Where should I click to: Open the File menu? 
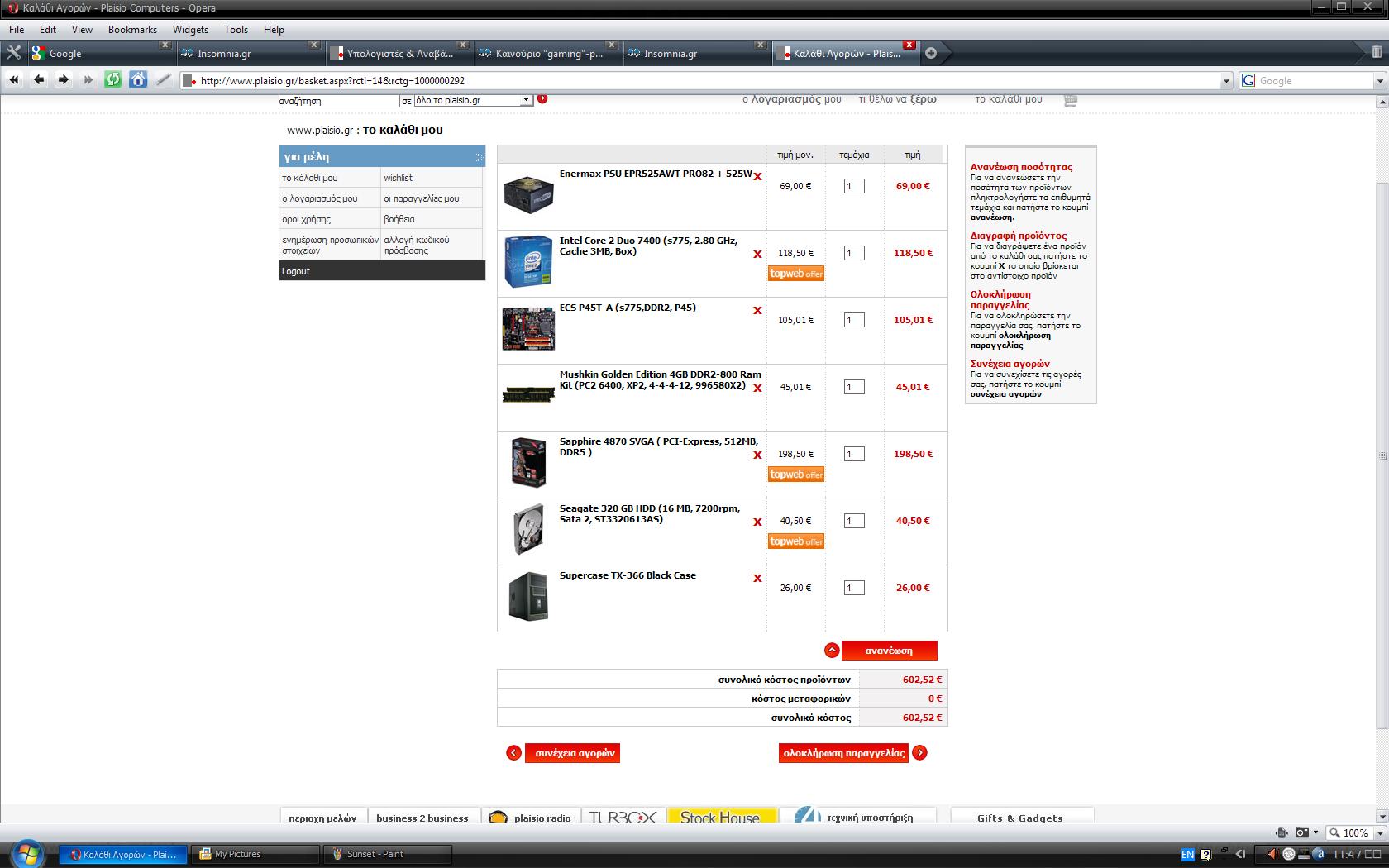pos(17,29)
